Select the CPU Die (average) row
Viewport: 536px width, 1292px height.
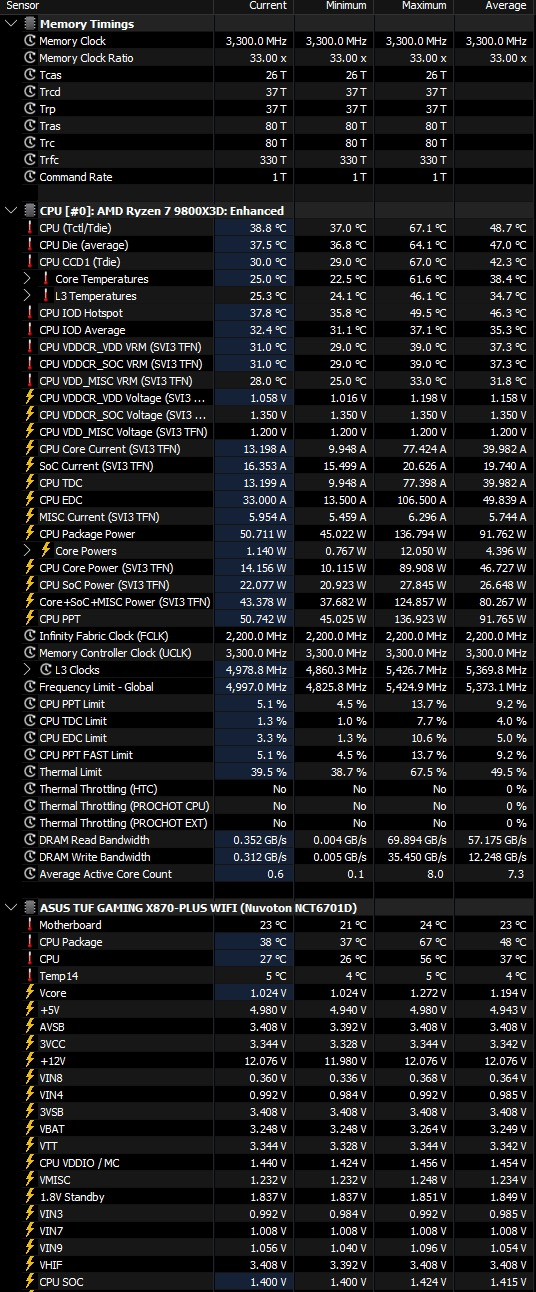268,245
